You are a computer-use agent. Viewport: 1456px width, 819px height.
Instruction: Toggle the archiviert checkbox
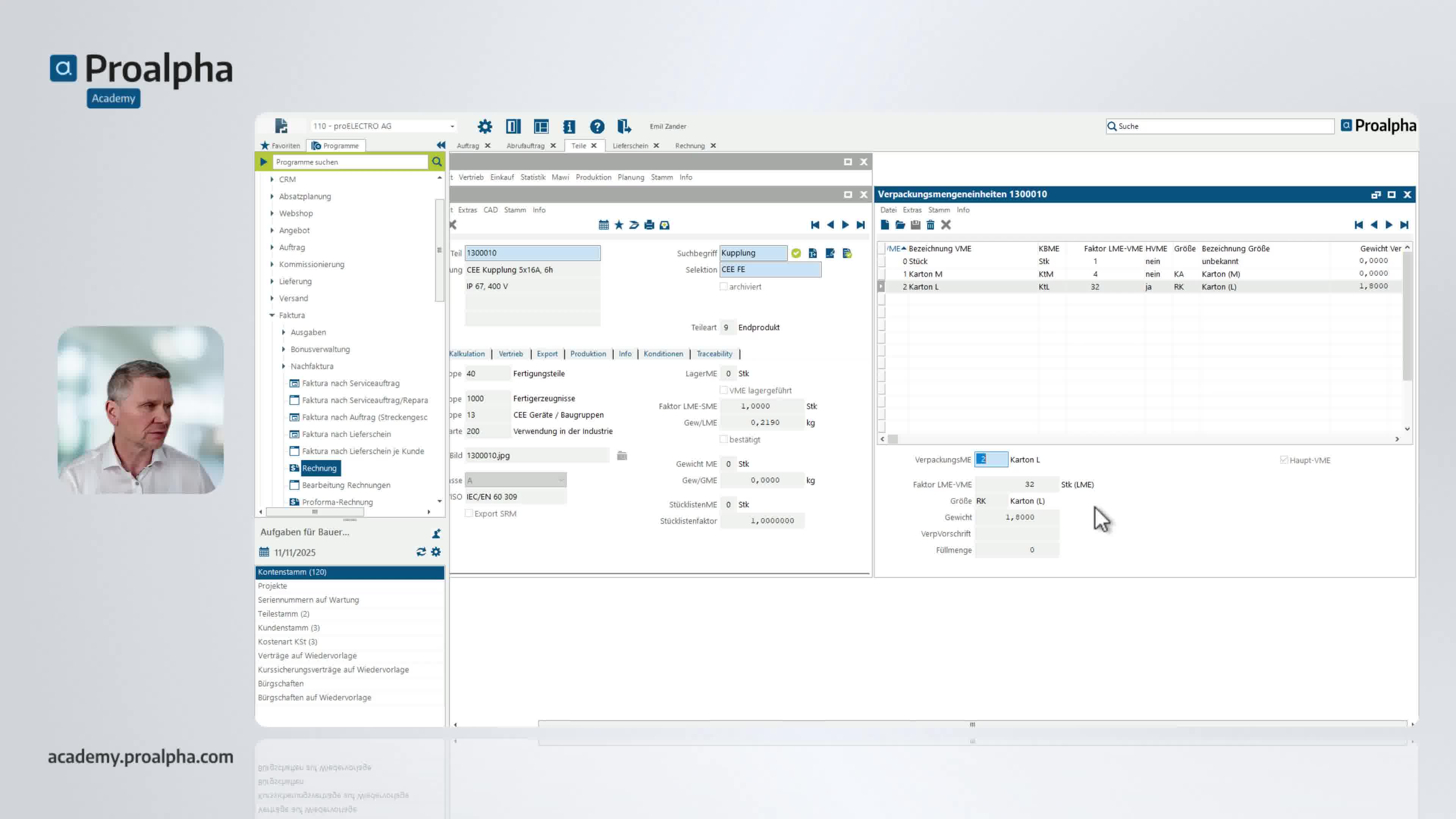(x=724, y=287)
